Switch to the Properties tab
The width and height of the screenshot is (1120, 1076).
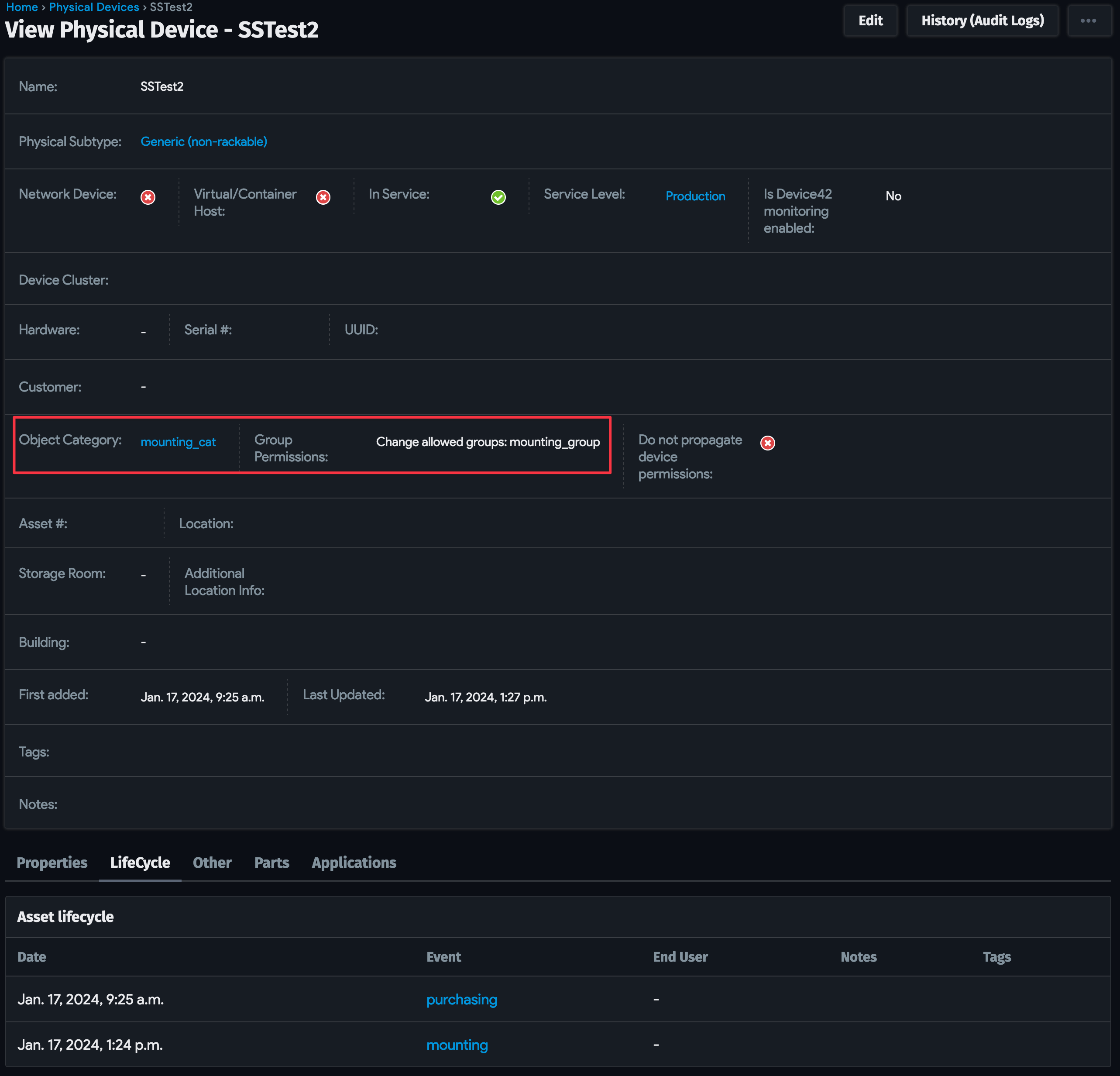point(52,863)
